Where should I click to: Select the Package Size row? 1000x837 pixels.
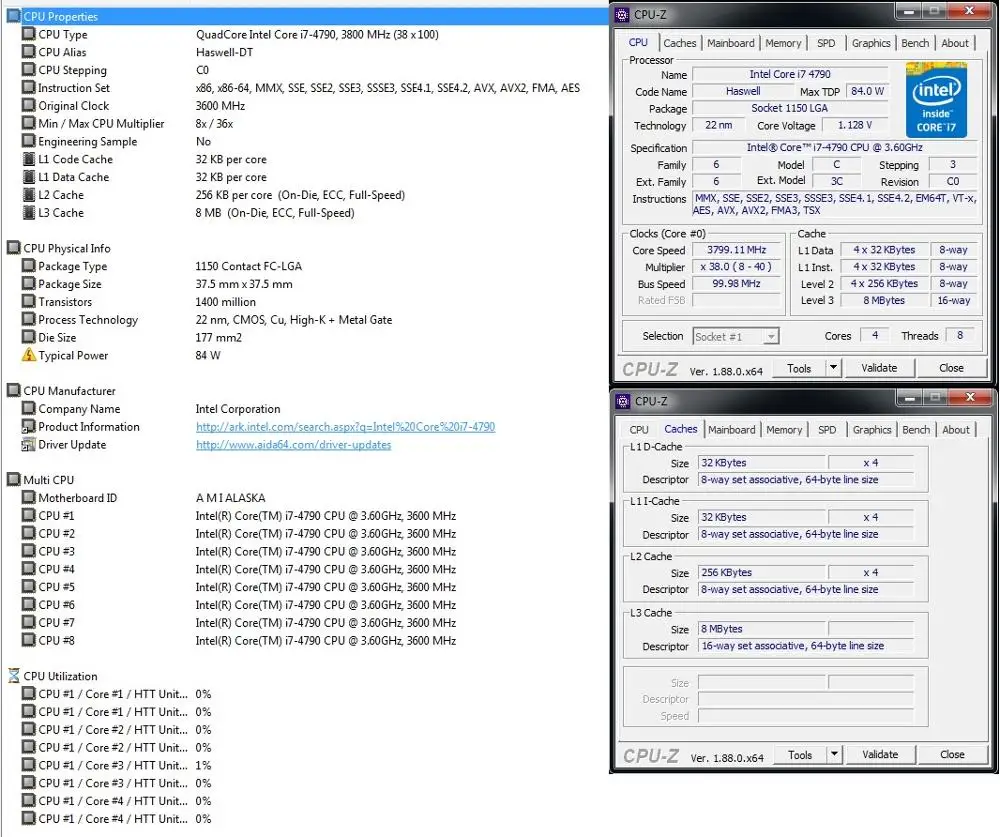[x=306, y=284]
